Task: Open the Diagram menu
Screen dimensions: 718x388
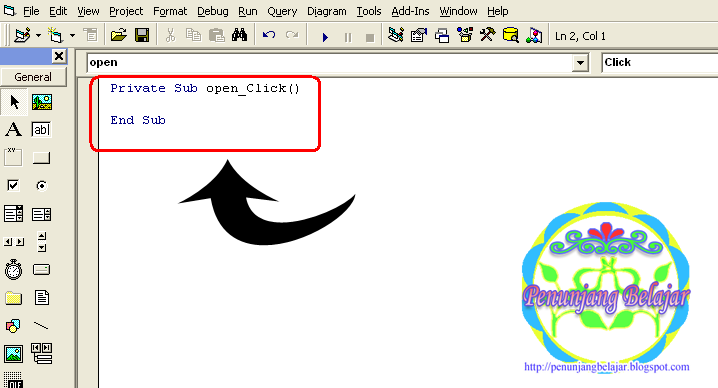Action: [x=326, y=11]
